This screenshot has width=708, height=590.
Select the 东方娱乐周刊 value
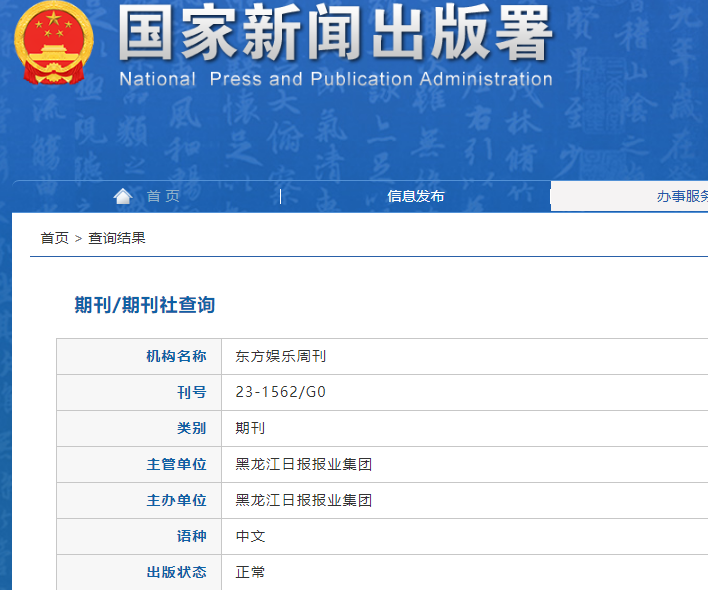pyautogui.click(x=280, y=356)
